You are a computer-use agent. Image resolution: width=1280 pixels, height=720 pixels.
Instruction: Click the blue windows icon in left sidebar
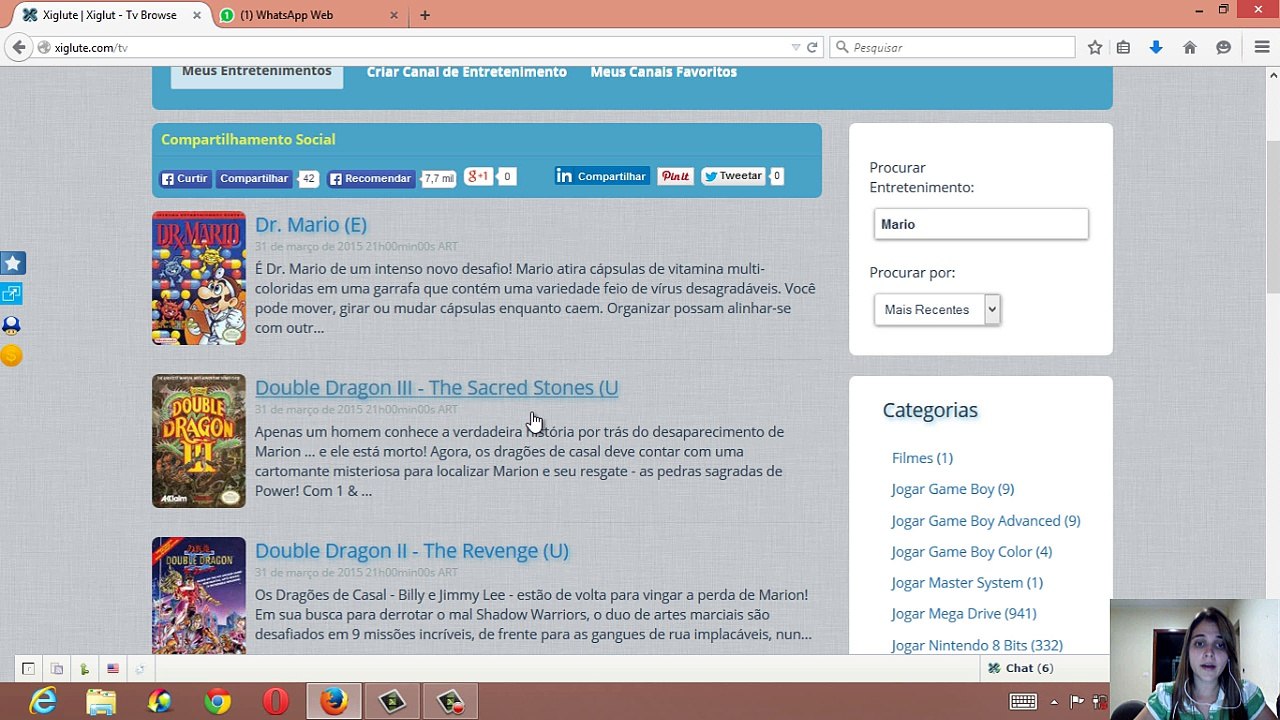[x=12, y=293]
